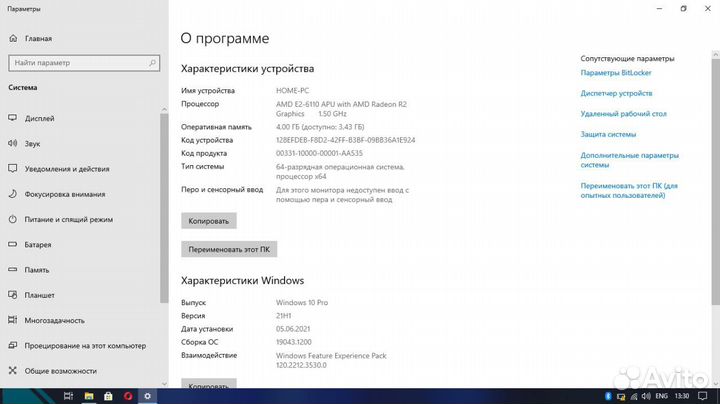Click the Общие возможности icon
The height and width of the screenshot is (404, 720).
12,370
